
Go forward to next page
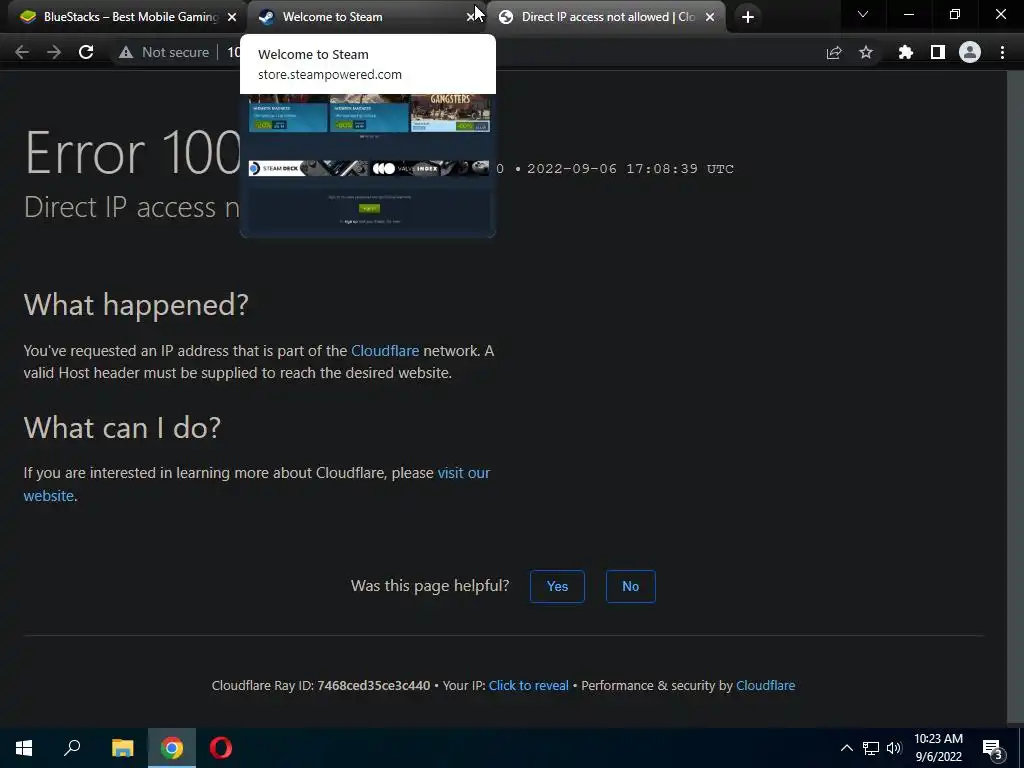tap(54, 52)
